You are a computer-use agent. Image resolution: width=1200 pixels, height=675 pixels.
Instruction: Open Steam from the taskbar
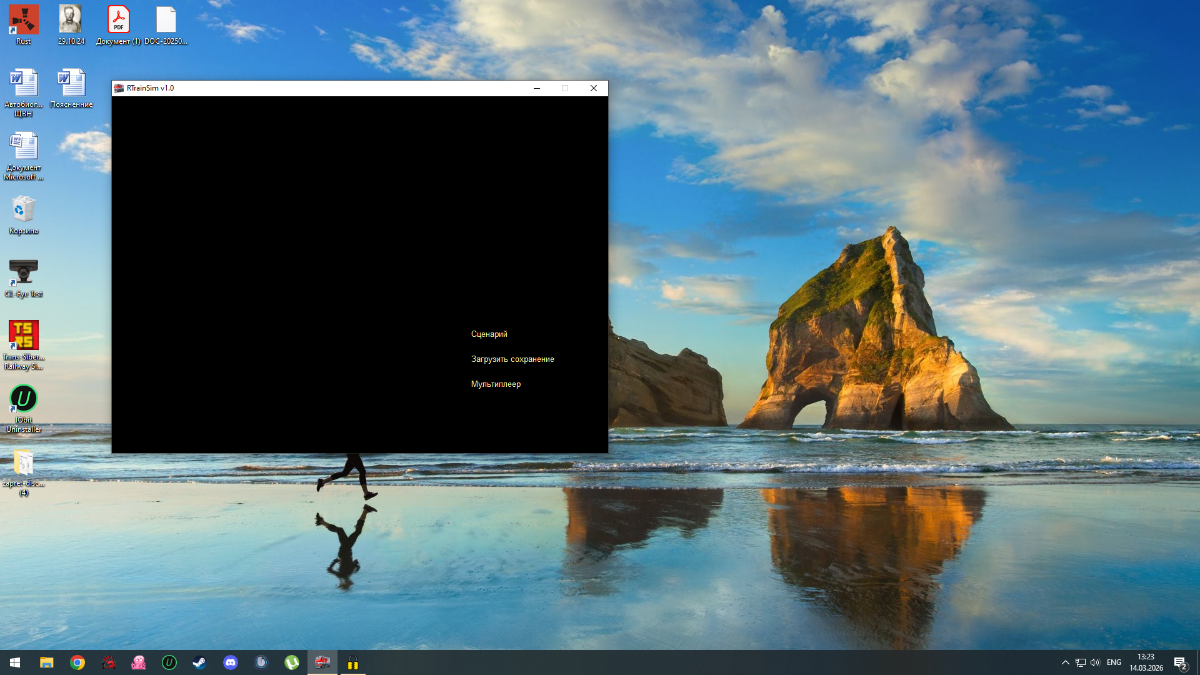click(x=200, y=662)
